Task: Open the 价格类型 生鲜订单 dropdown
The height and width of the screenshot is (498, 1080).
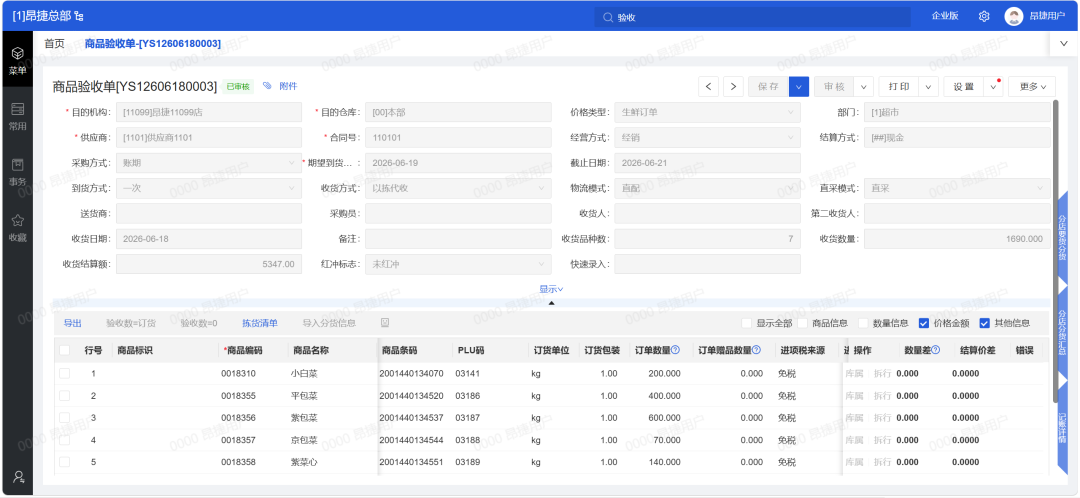Action: (707, 112)
